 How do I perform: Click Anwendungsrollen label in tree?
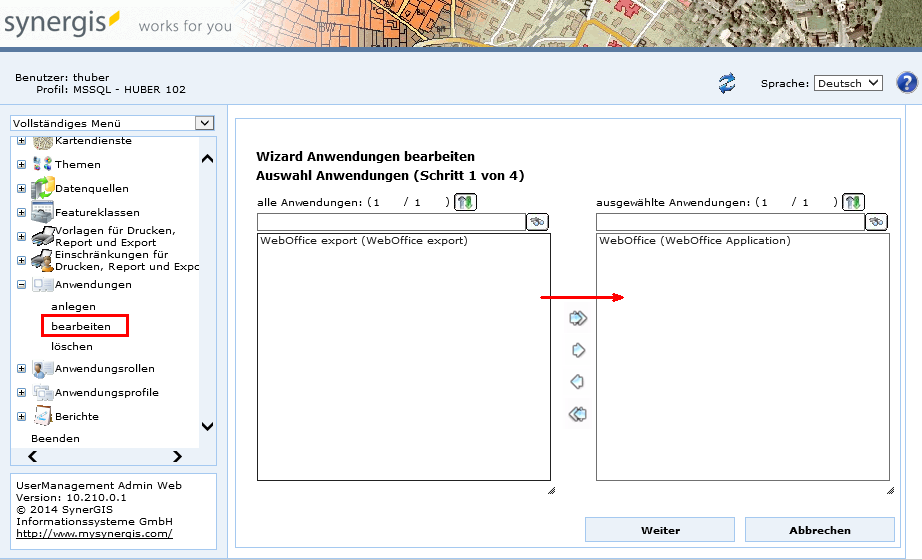pos(105,369)
